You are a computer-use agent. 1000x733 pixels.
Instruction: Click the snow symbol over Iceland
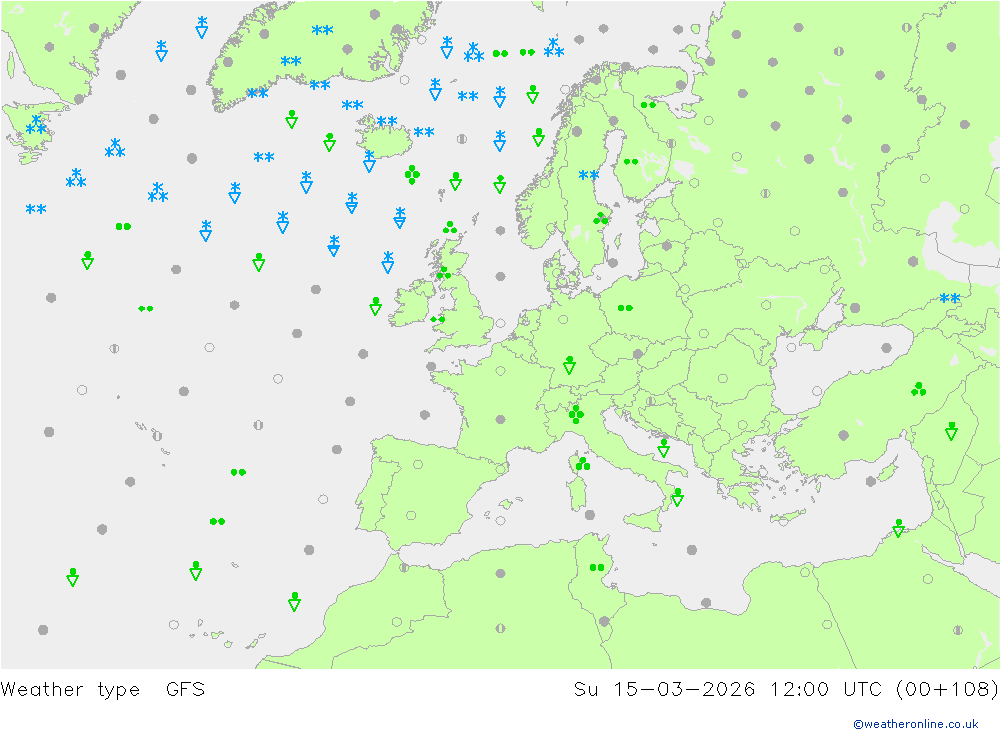tap(387, 121)
